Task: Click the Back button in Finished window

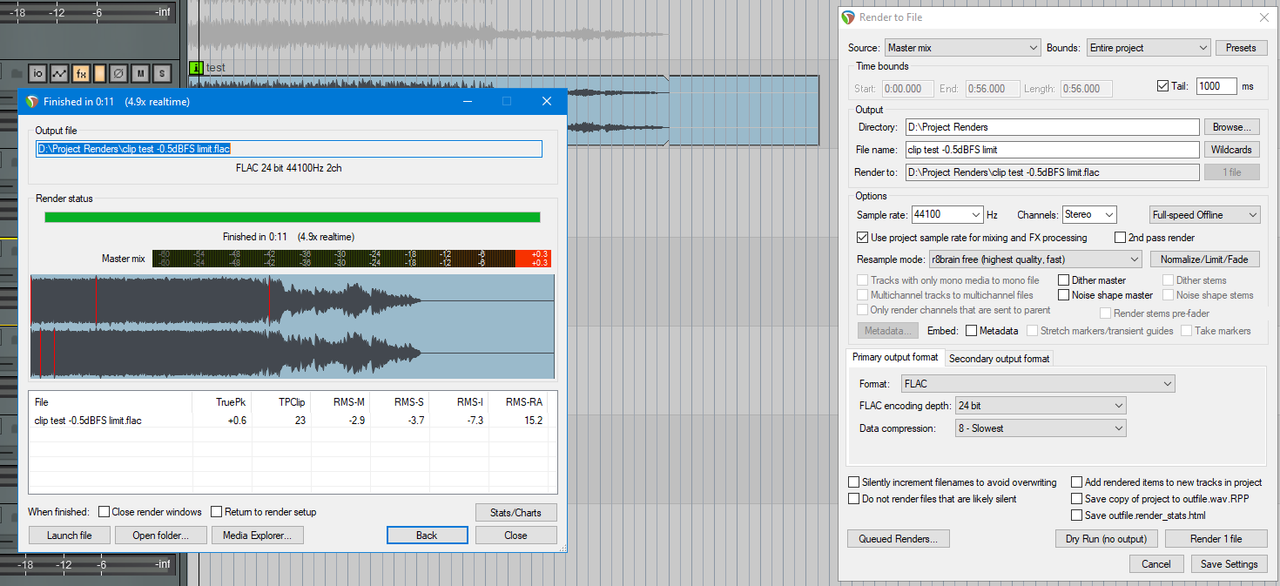Action: click(x=427, y=535)
